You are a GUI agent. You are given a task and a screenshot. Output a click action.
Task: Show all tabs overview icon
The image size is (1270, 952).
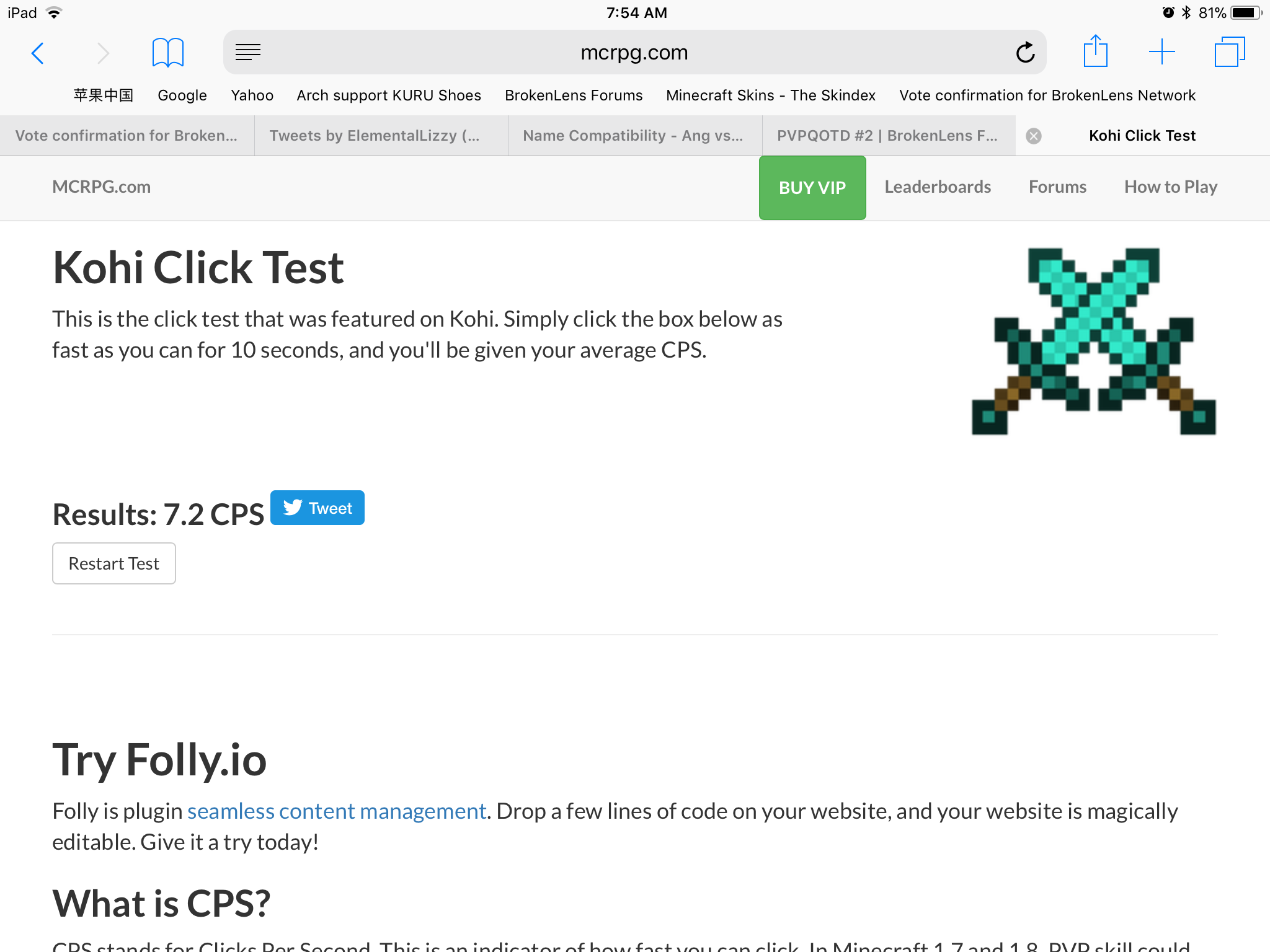tap(1230, 52)
